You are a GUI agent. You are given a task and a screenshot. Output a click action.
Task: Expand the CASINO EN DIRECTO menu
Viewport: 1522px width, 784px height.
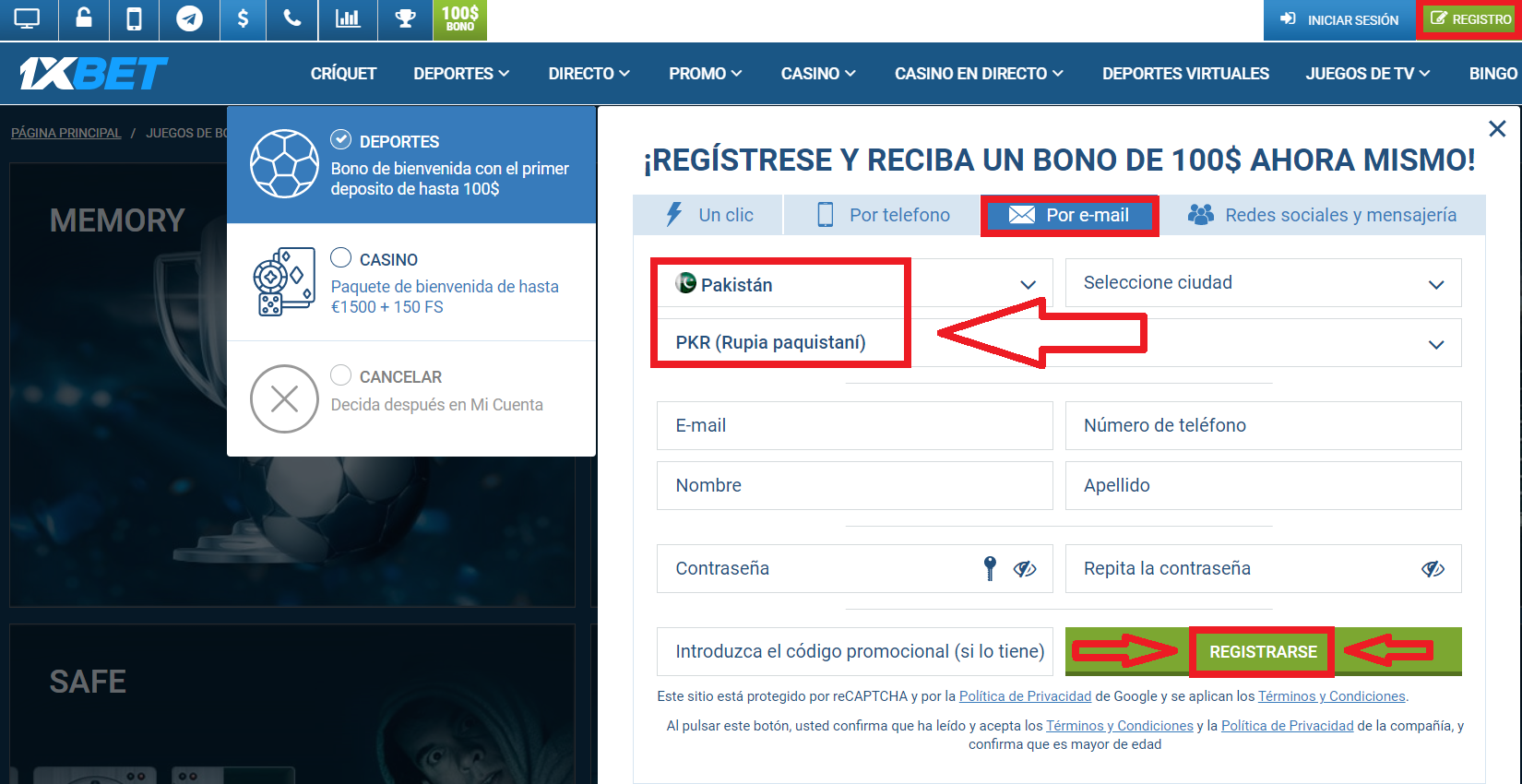979,73
